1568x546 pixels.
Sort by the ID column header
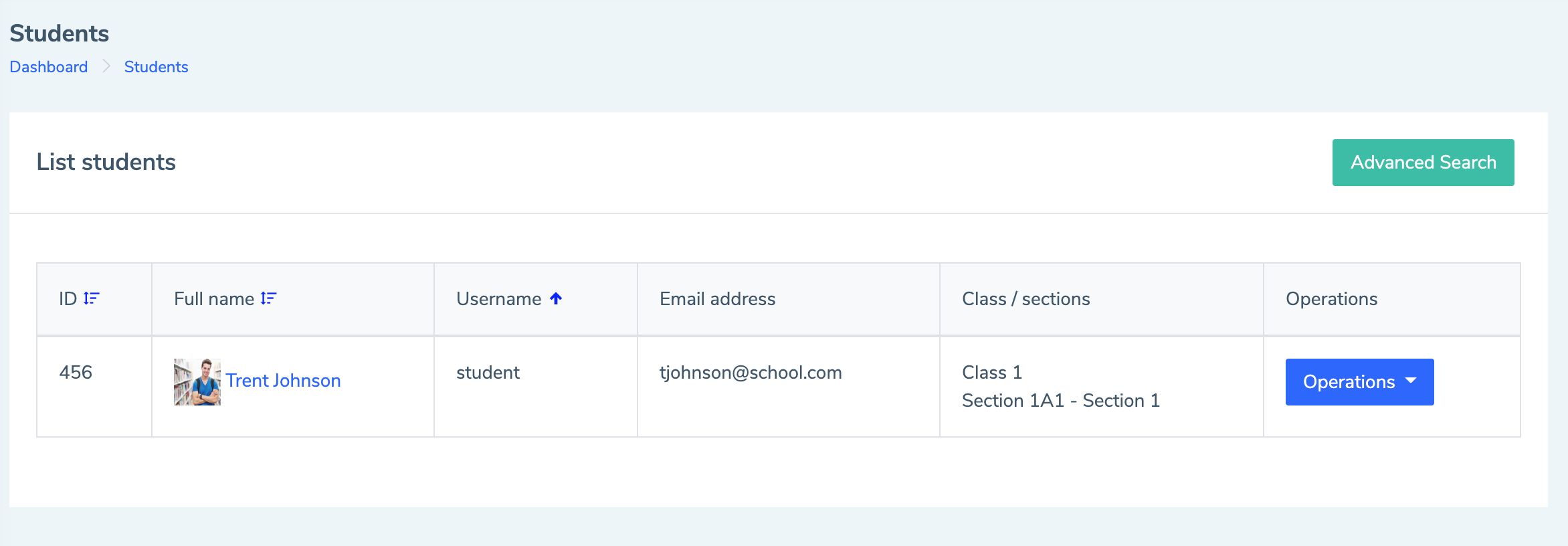pos(68,298)
